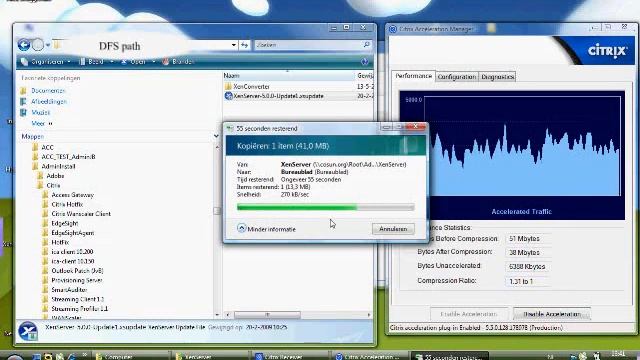Go back with the Explorer back arrow
This screenshot has height=360, width=640.
click(24, 44)
